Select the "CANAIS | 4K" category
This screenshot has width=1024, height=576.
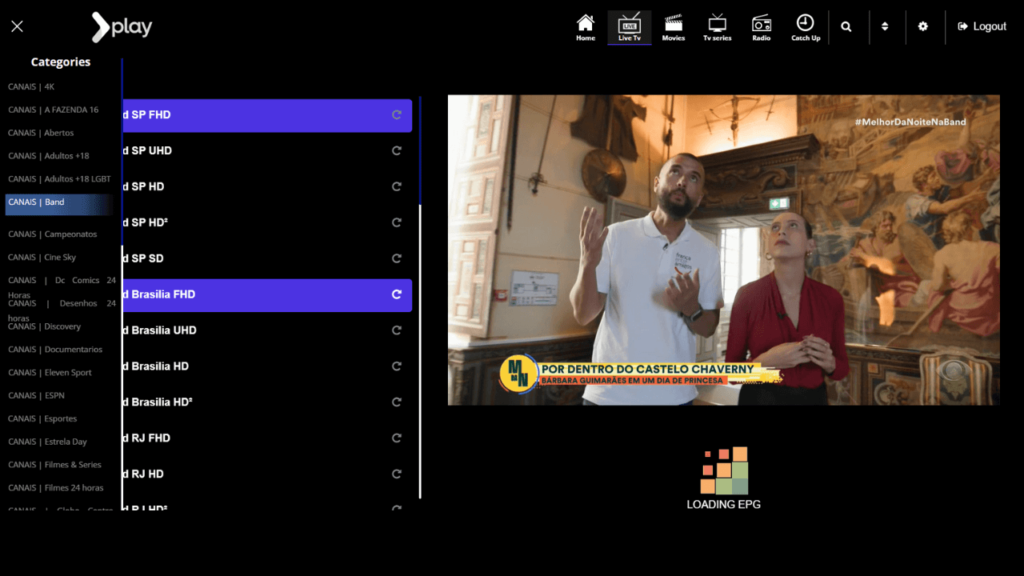[30, 87]
